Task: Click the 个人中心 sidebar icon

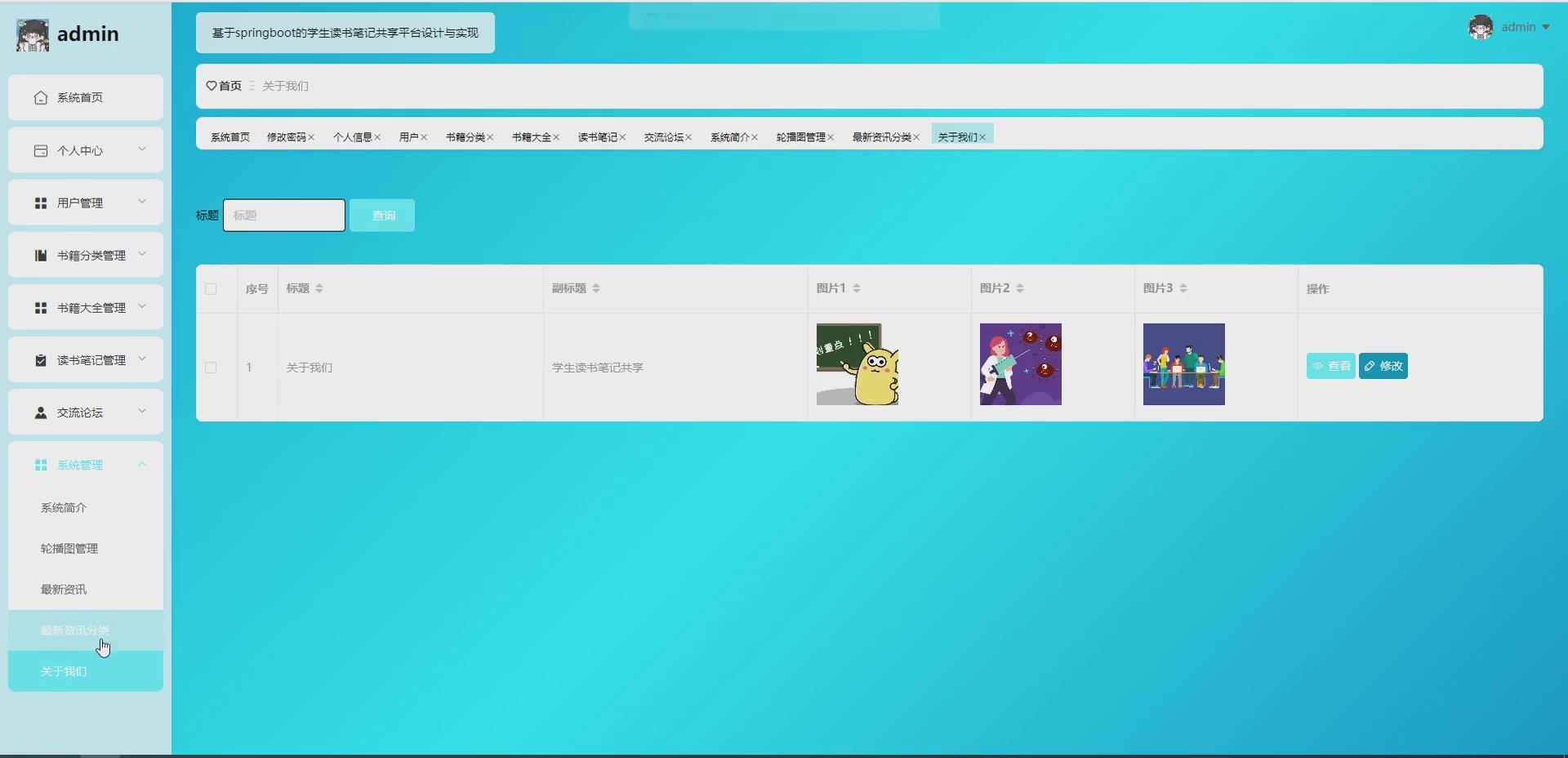Action: click(x=40, y=150)
